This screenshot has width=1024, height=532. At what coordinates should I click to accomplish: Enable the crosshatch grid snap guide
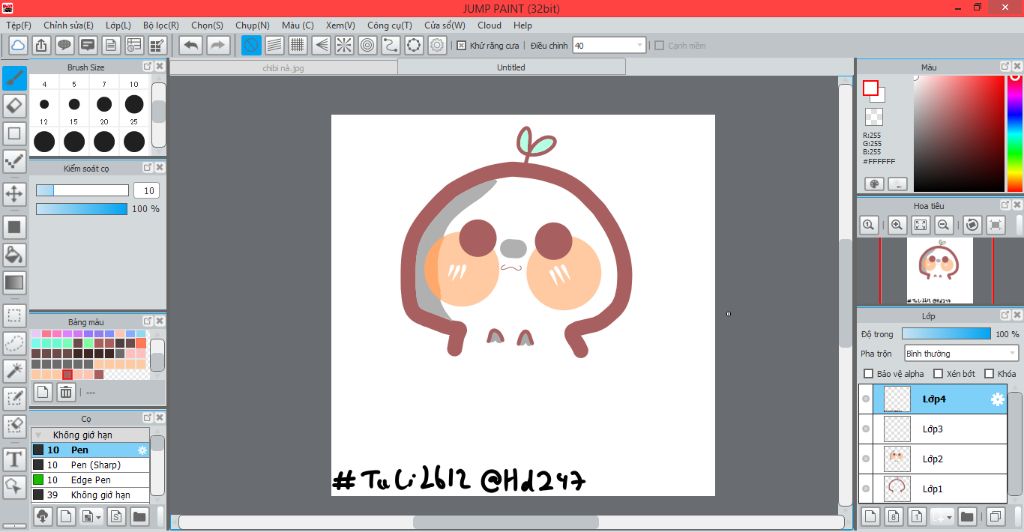pyautogui.click(x=298, y=45)
